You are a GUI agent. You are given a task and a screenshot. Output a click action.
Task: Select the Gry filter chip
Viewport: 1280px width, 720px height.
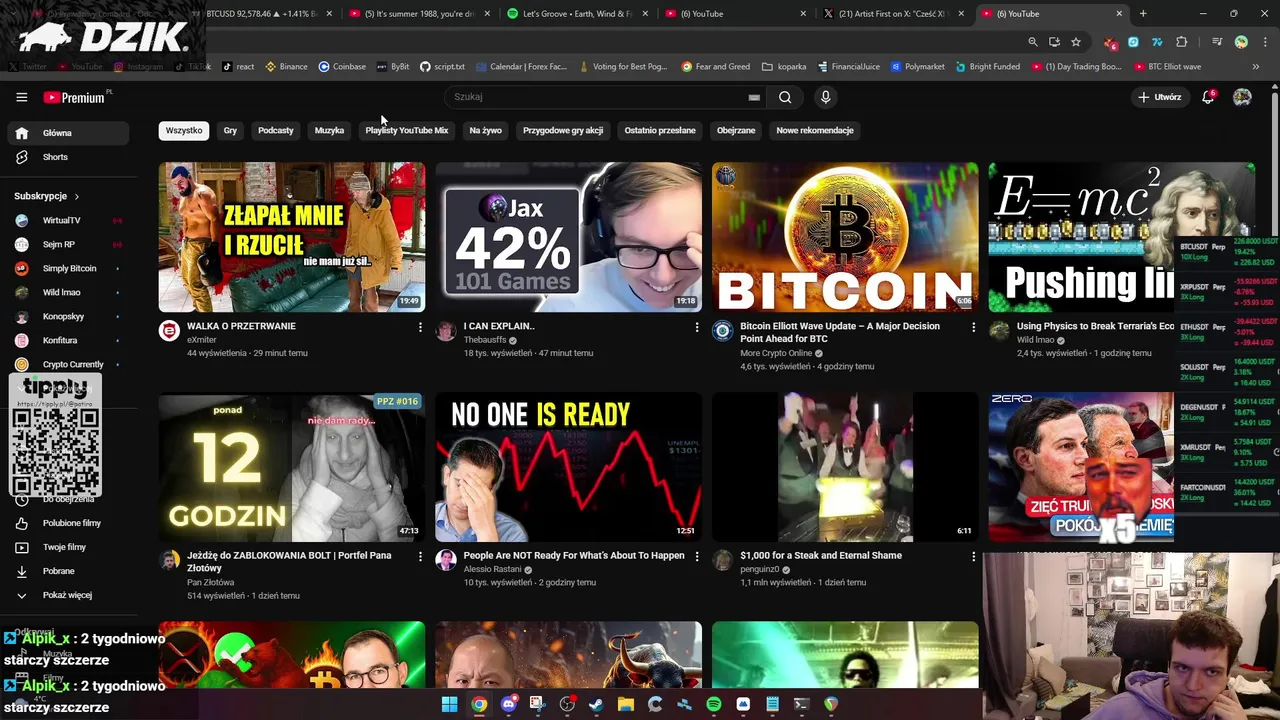[230, 130]
